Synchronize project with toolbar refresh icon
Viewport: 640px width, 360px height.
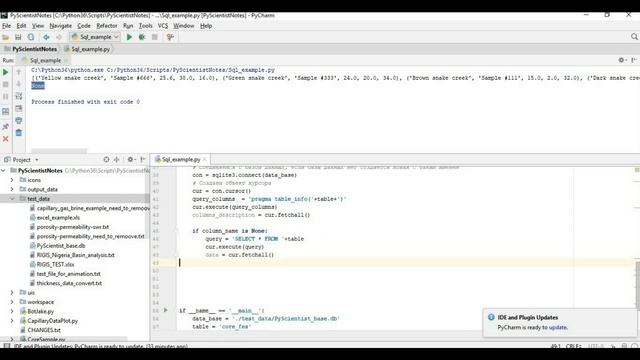tap(31, 37)
